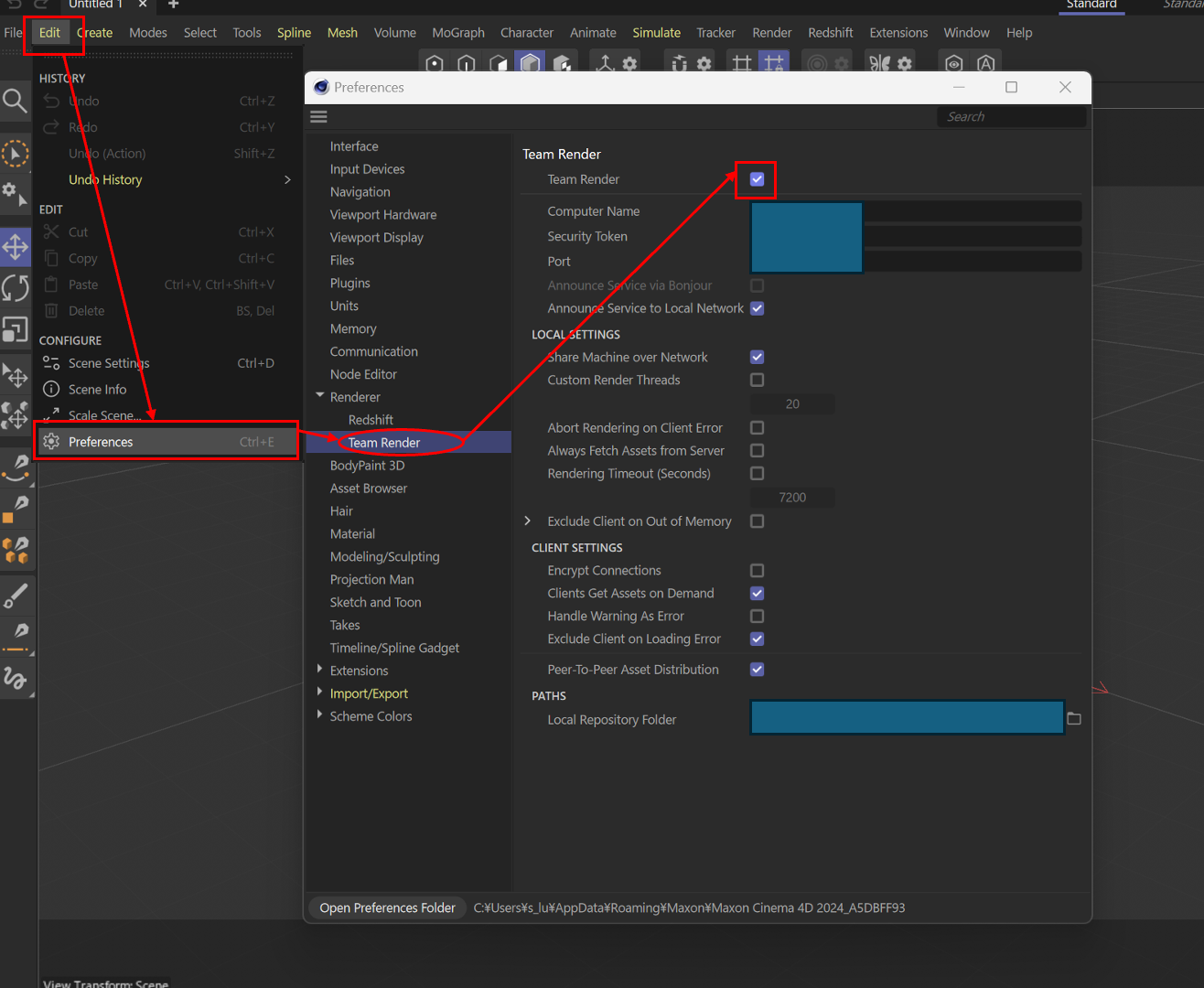Image resolution: width=1204 pixels, height=988 pixels.
Task: Open the Redshift menu
Action: pos(830,32)
